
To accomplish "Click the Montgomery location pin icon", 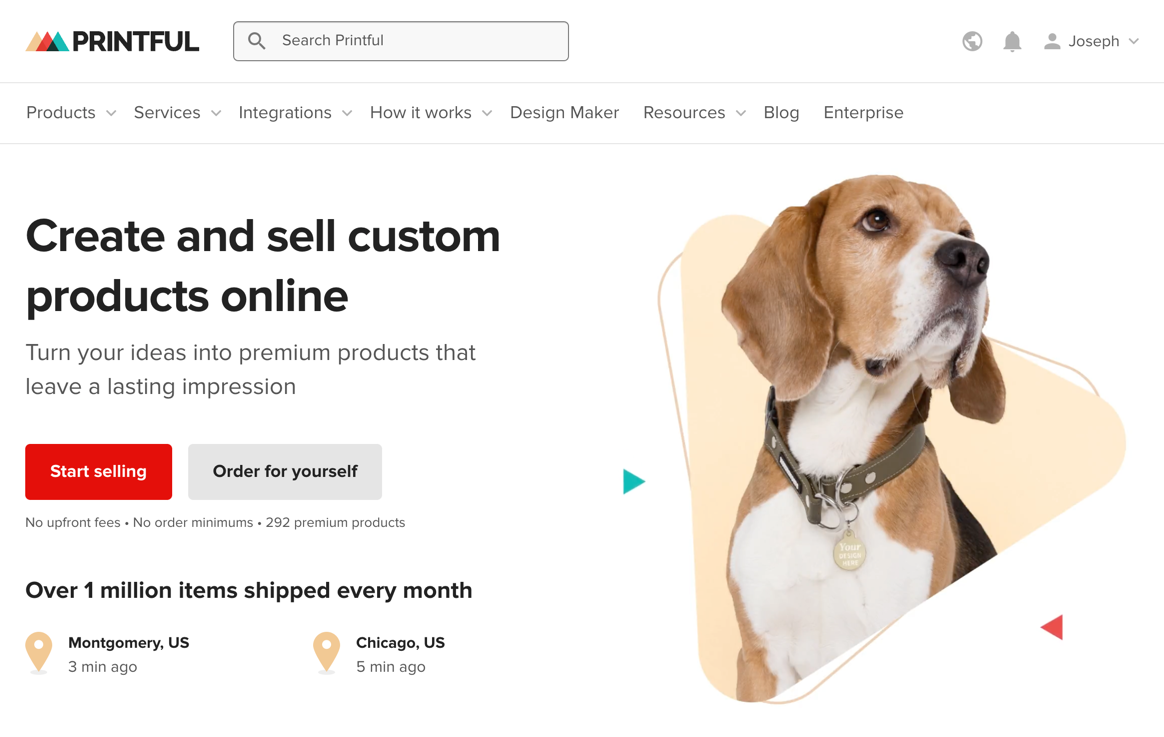I will [x=38, y=652].
